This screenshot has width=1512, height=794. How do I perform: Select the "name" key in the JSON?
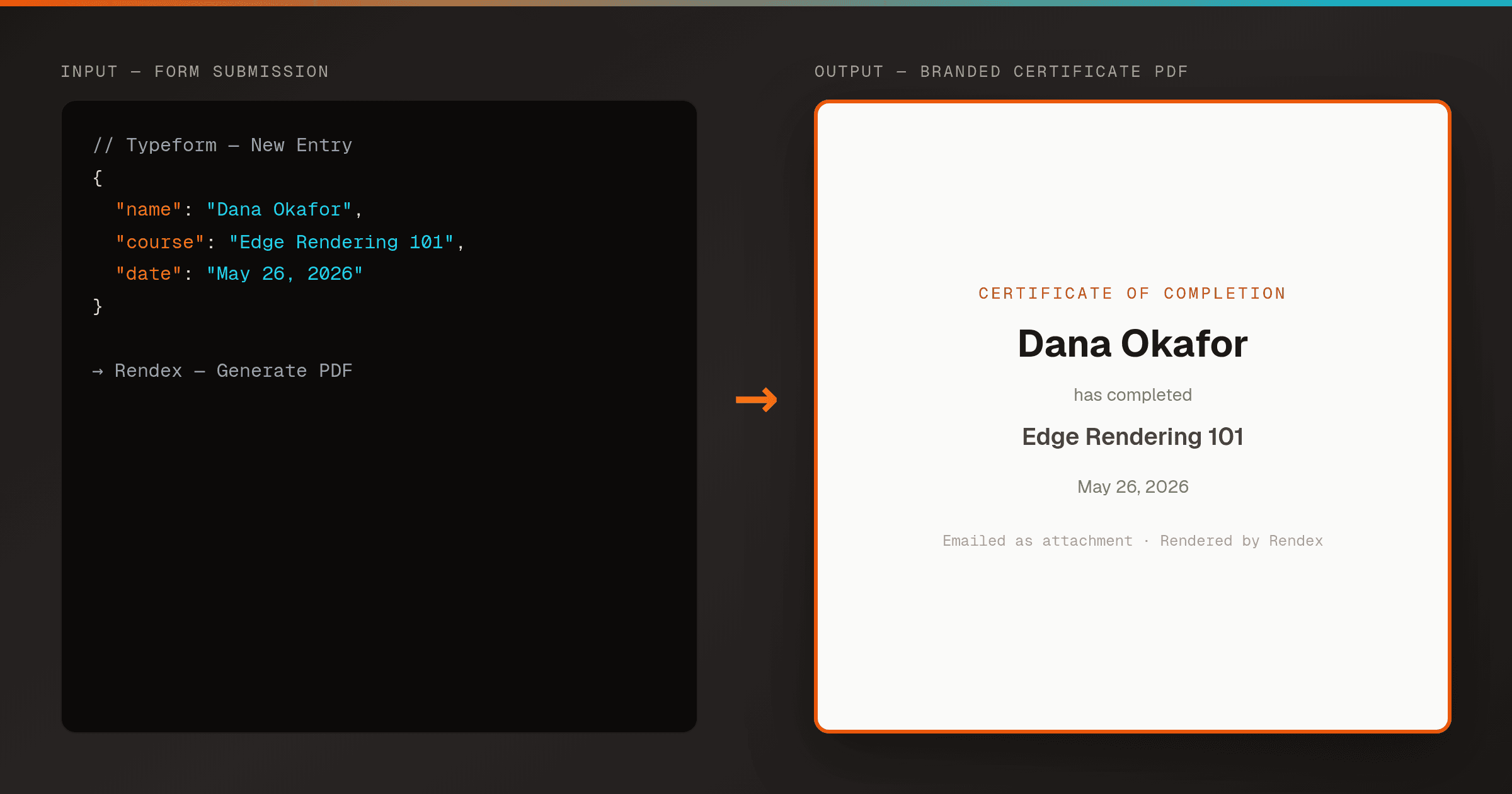point(149,210)
